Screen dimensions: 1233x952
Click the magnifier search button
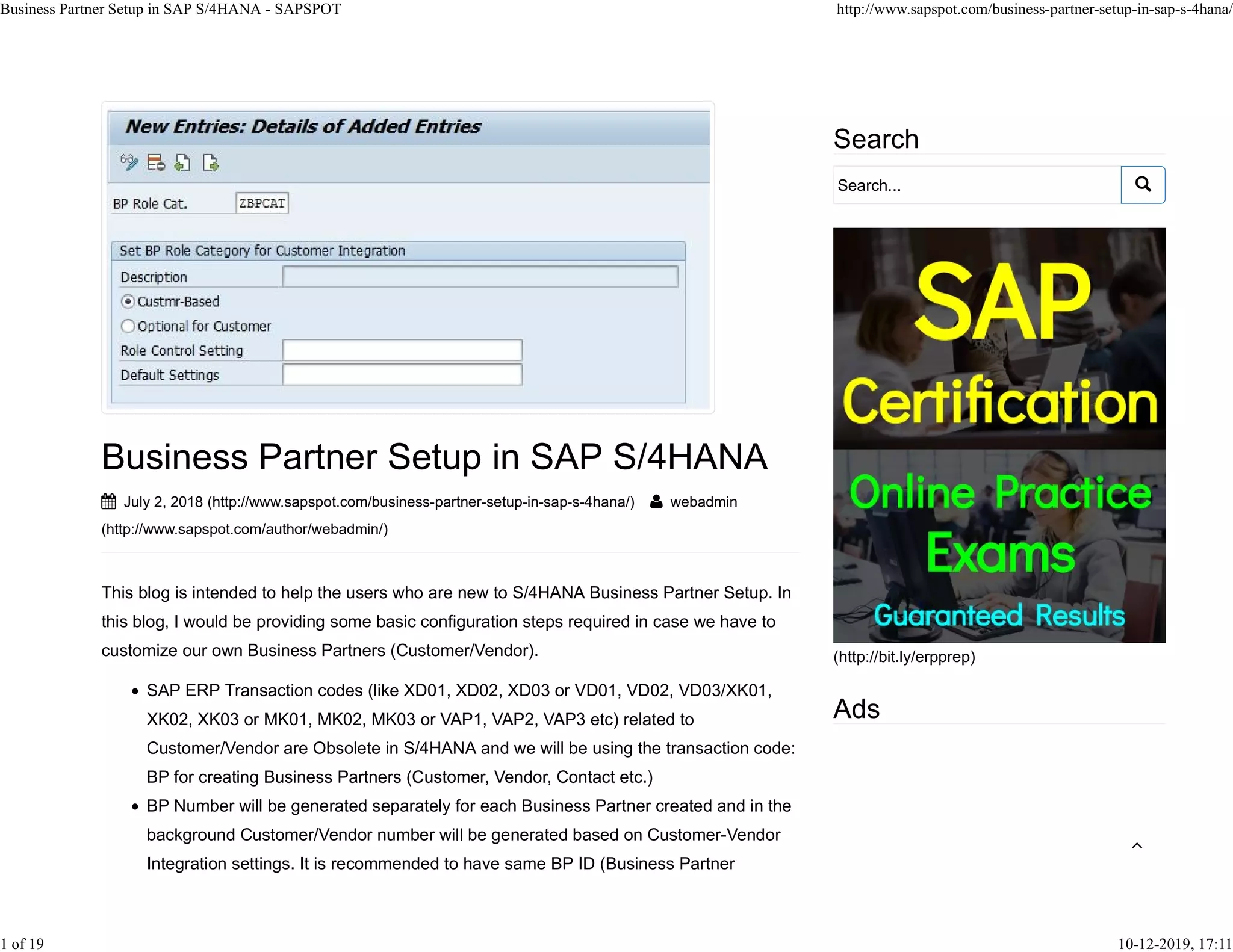(x=1142, y=185)
